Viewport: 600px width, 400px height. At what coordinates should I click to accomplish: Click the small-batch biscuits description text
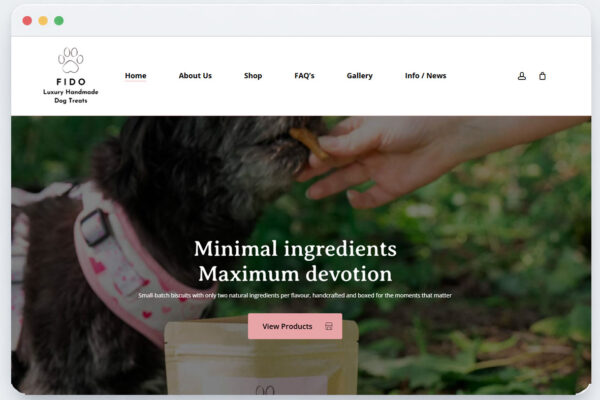pyautogui.click(x=295, y=296)
